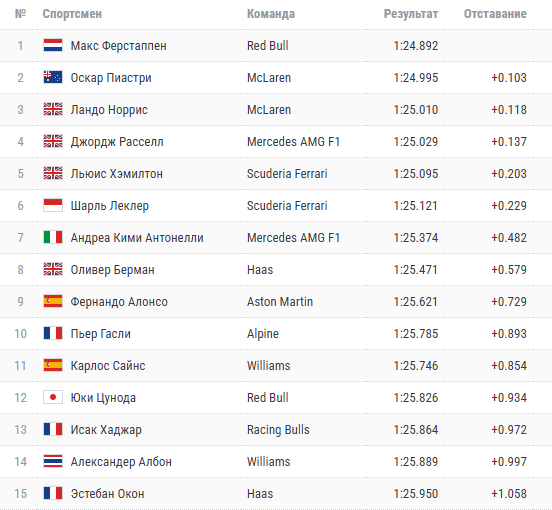Click the UK flag beside Льюис Хэмилтон
552x510 pixels.
53,174
